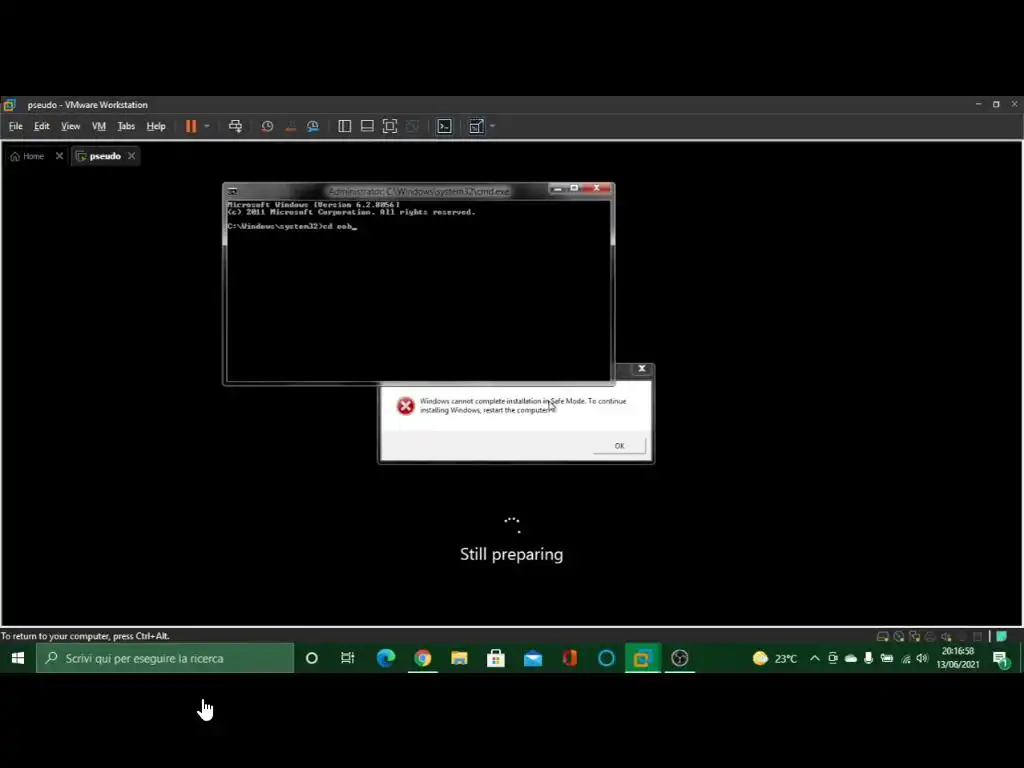Expand the Stretch Guest dropdown arrow
The height and width of the screenshot is (768, 1024).
[492, 126]
